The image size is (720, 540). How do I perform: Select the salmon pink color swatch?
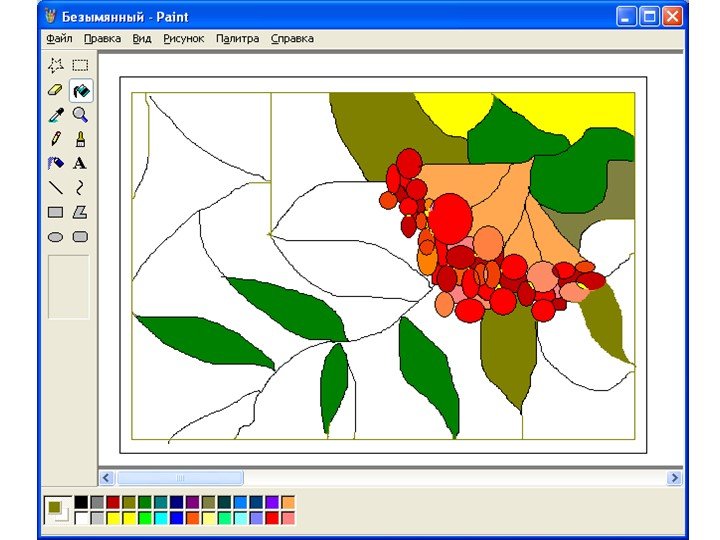(x=288, y=518)
